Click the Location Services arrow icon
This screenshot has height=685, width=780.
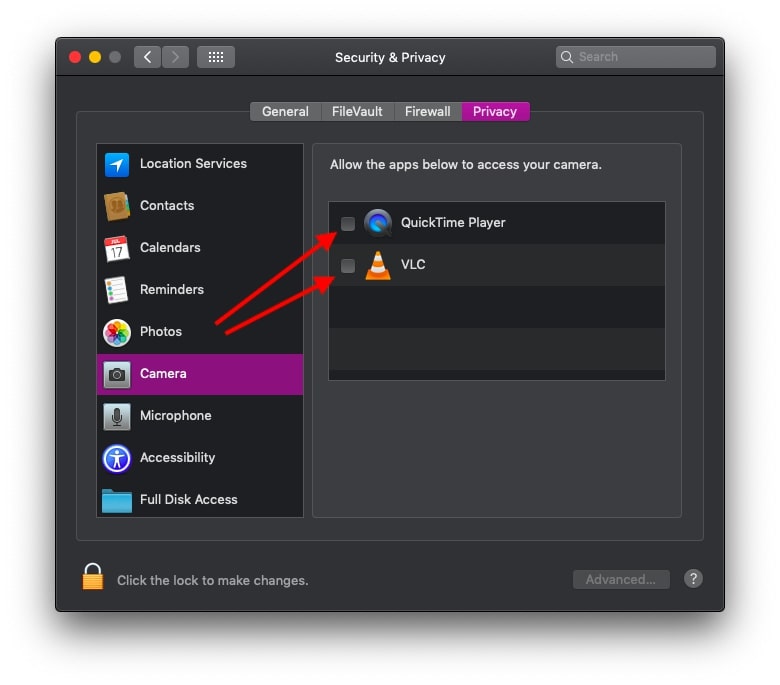(117, 165)
